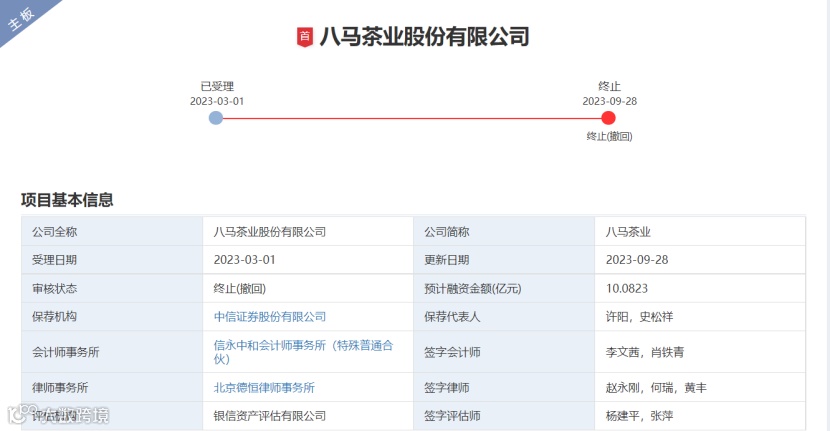Click the 八马茶业股份有限公司 page title
Screen dimensions: 830x431
pos(425,37)
